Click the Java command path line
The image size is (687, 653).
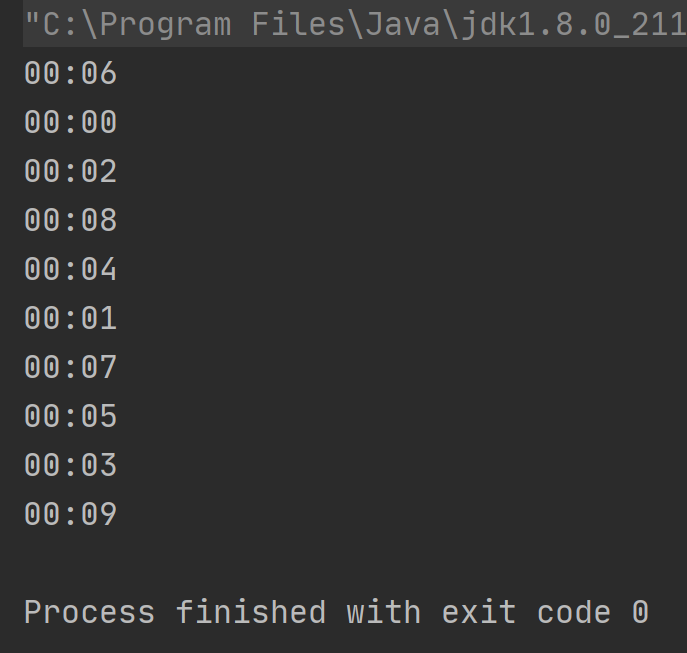click(355, 25)
